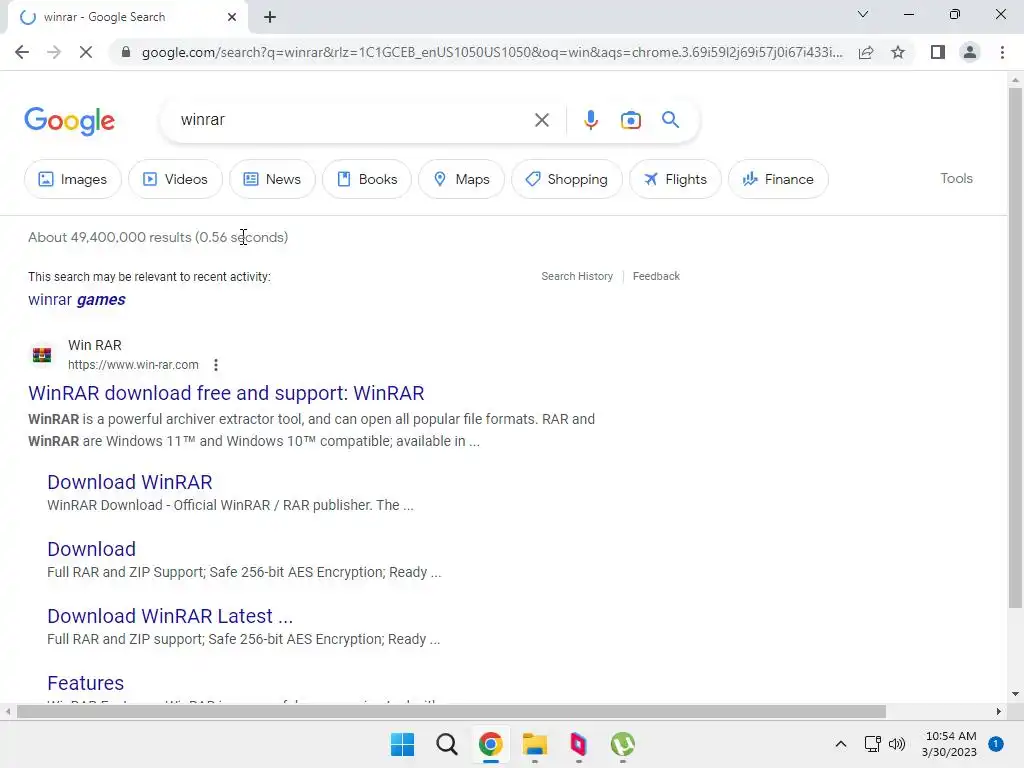
Task: Open the pink app on taskbar
Action: pos(579,744)
